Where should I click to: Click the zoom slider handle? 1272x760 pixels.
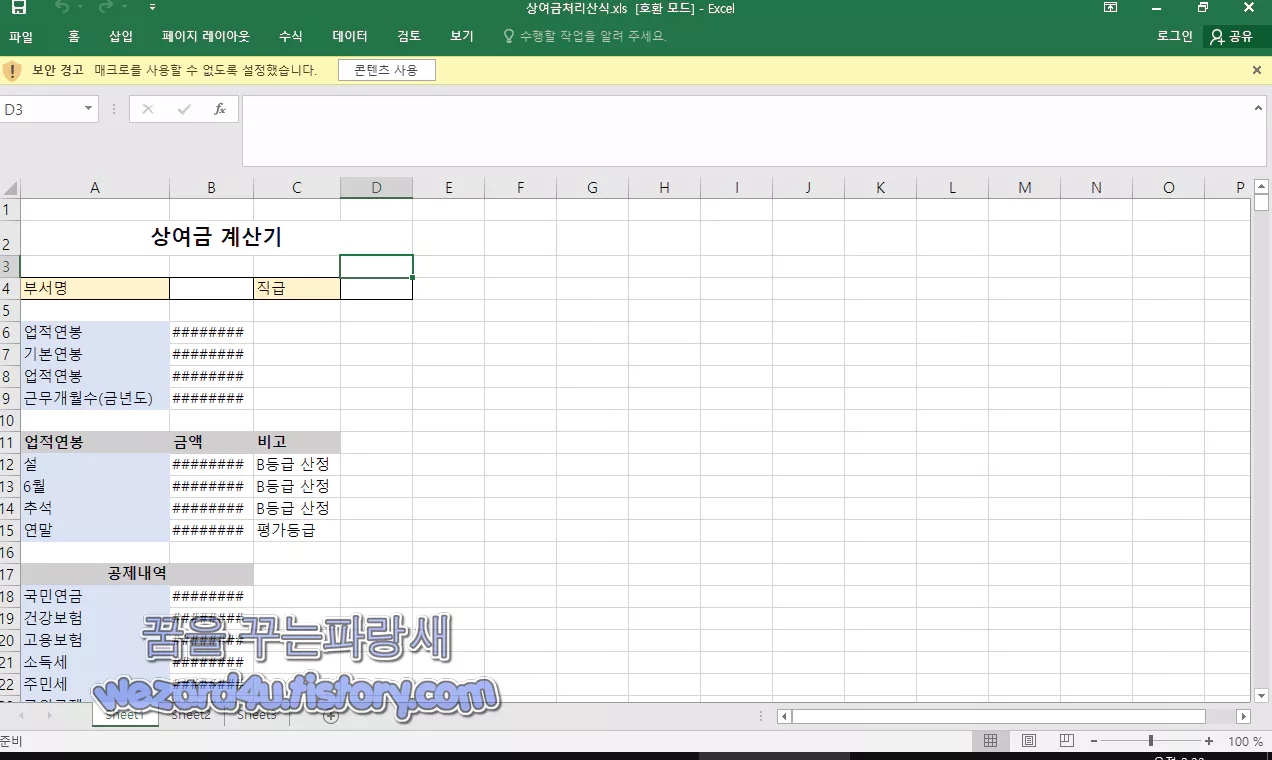coord(1151,741)
